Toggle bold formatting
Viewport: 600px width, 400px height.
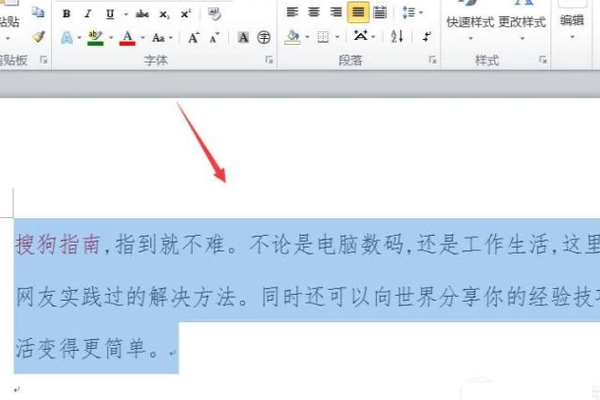(67, 14)
